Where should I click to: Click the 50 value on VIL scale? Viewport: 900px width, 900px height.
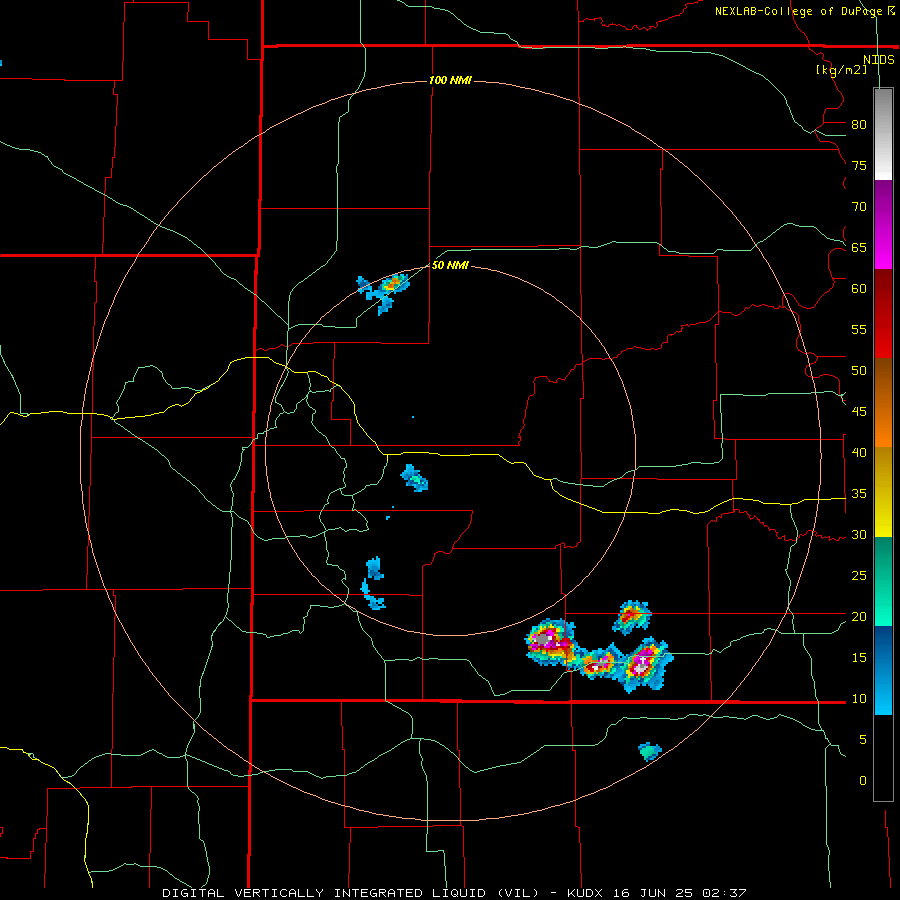(x=859, y=371)
